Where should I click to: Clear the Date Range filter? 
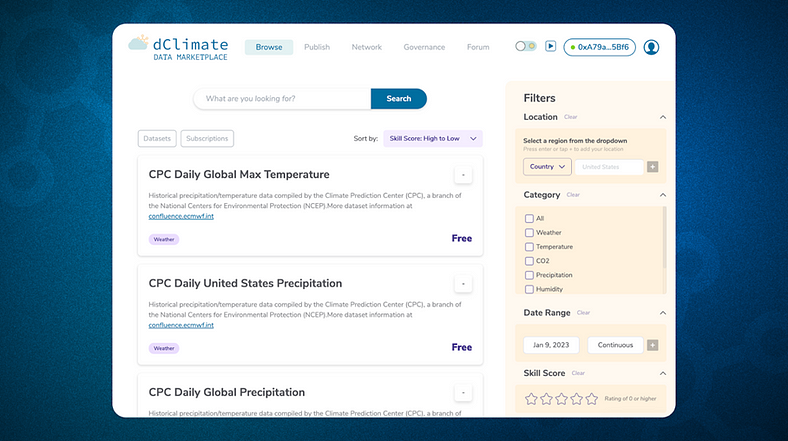583,313
